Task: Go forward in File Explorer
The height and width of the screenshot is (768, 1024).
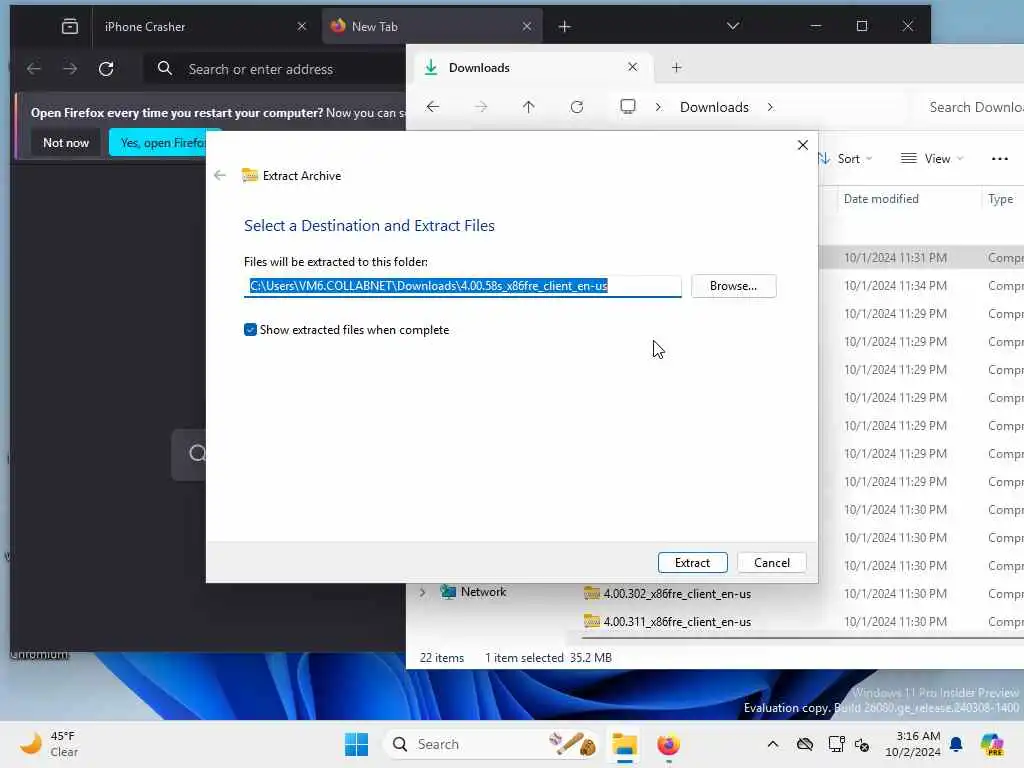Action: click(481, 106)
